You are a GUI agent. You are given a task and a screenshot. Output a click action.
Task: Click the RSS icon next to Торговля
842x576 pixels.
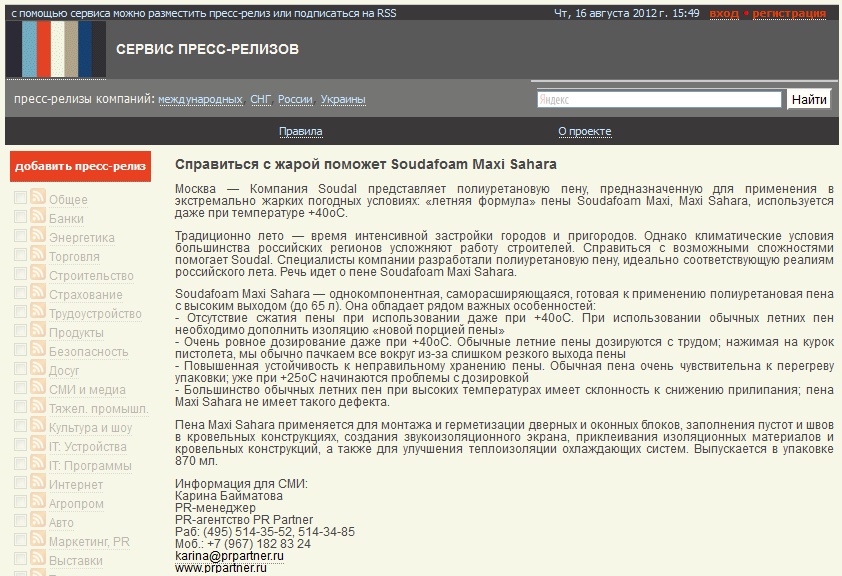(x=38, y=254)
